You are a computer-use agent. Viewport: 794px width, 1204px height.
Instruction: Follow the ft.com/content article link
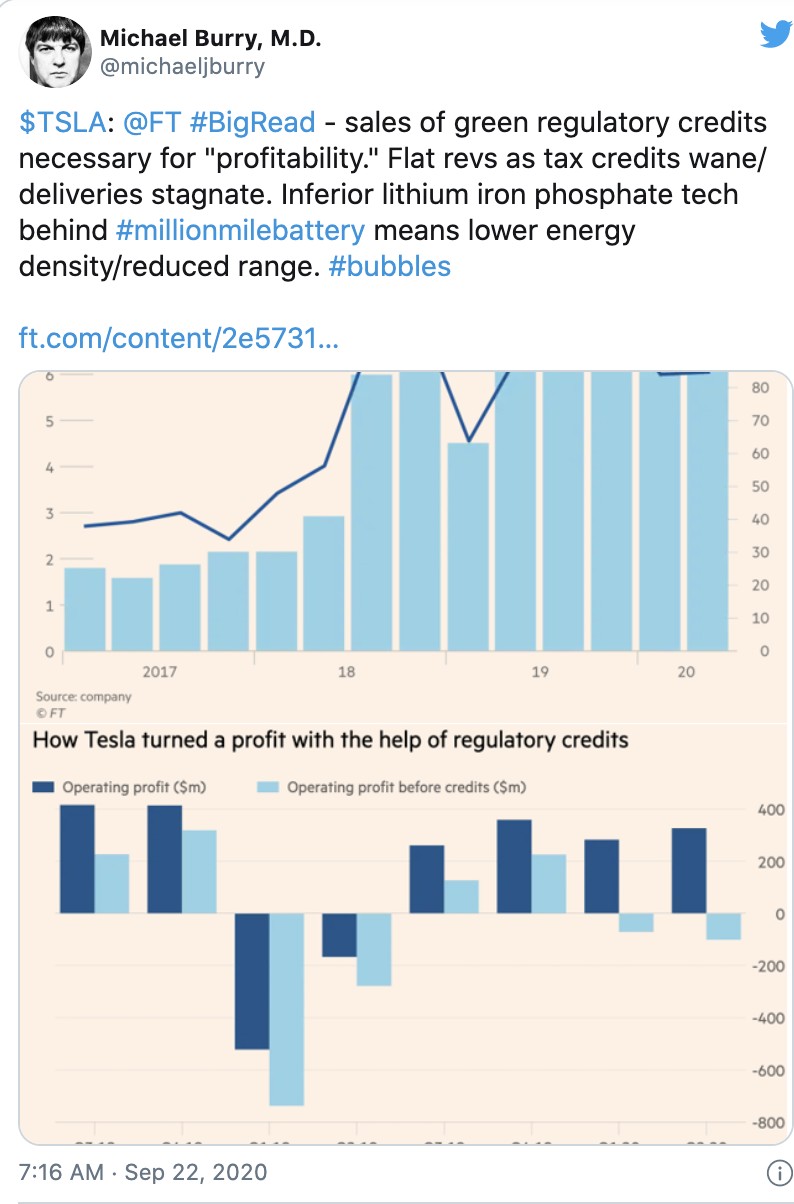point(179,339)
